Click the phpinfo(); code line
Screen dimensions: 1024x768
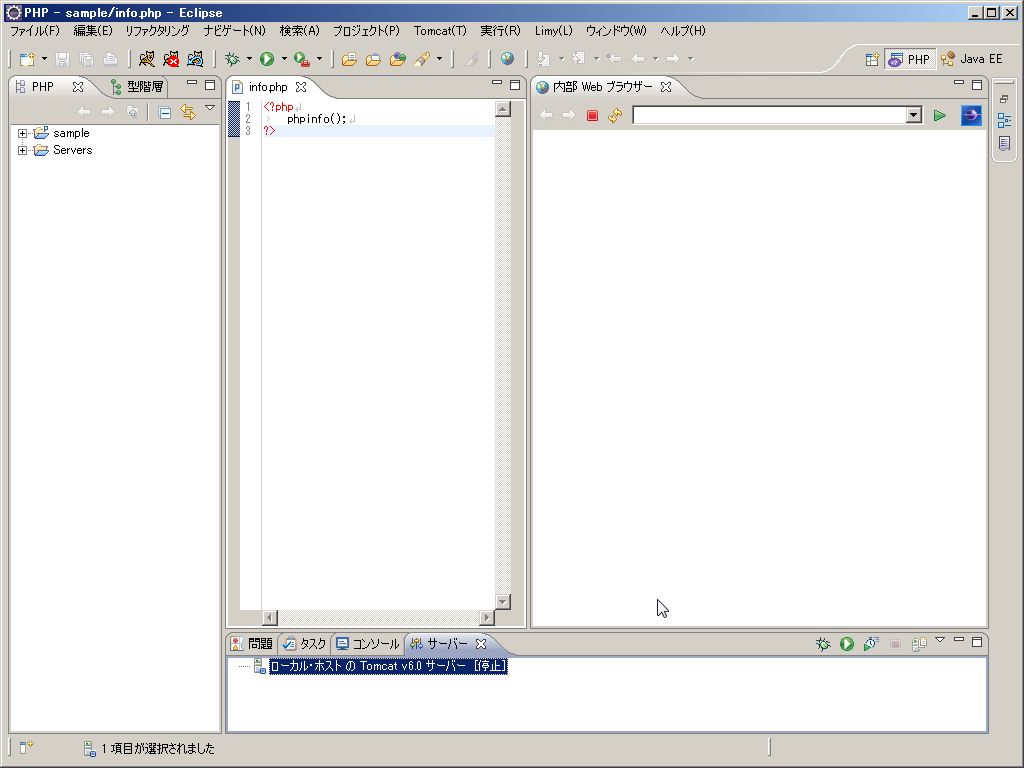[x=317, y=119]
